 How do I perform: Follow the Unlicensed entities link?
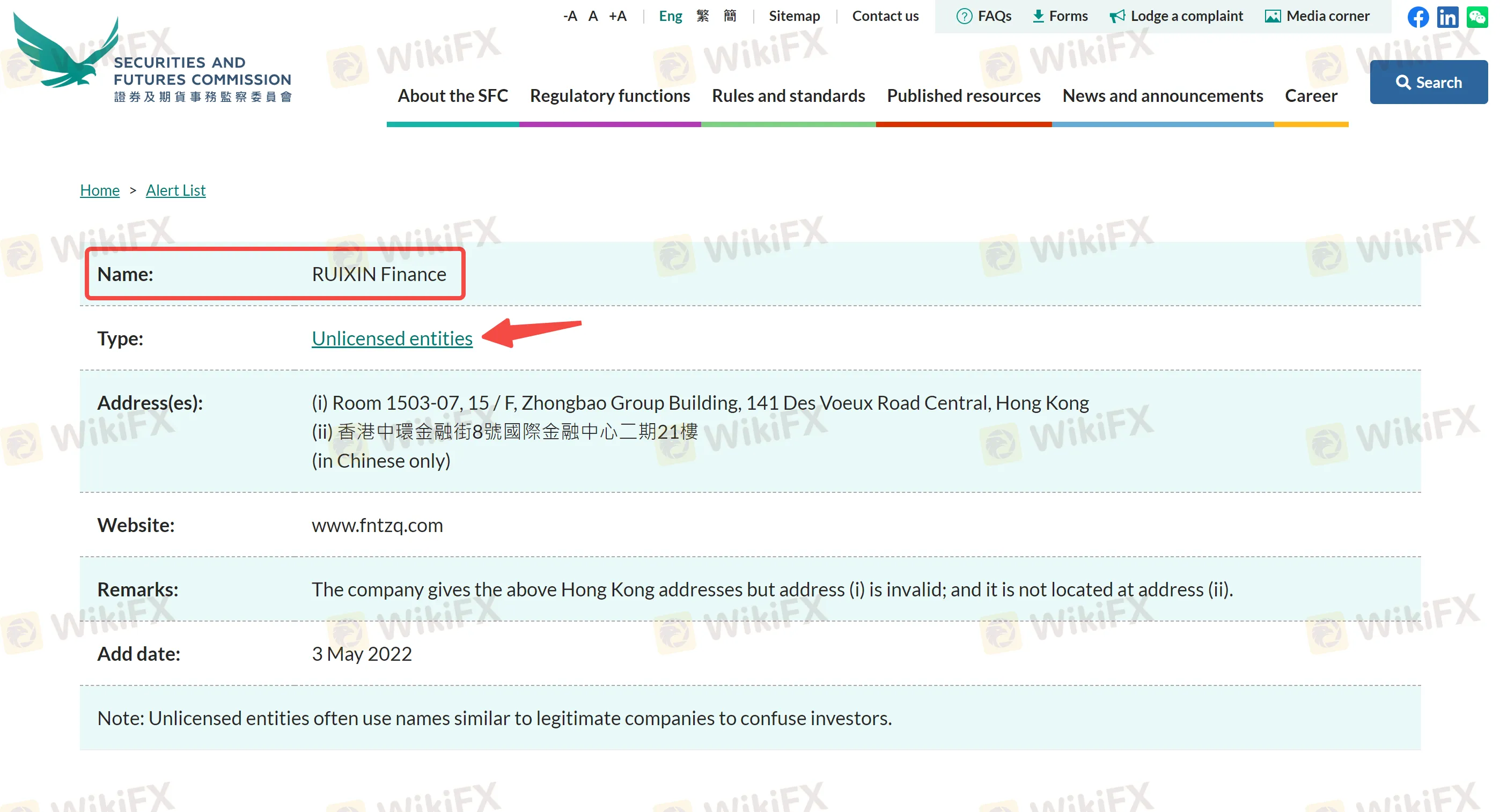392,338
